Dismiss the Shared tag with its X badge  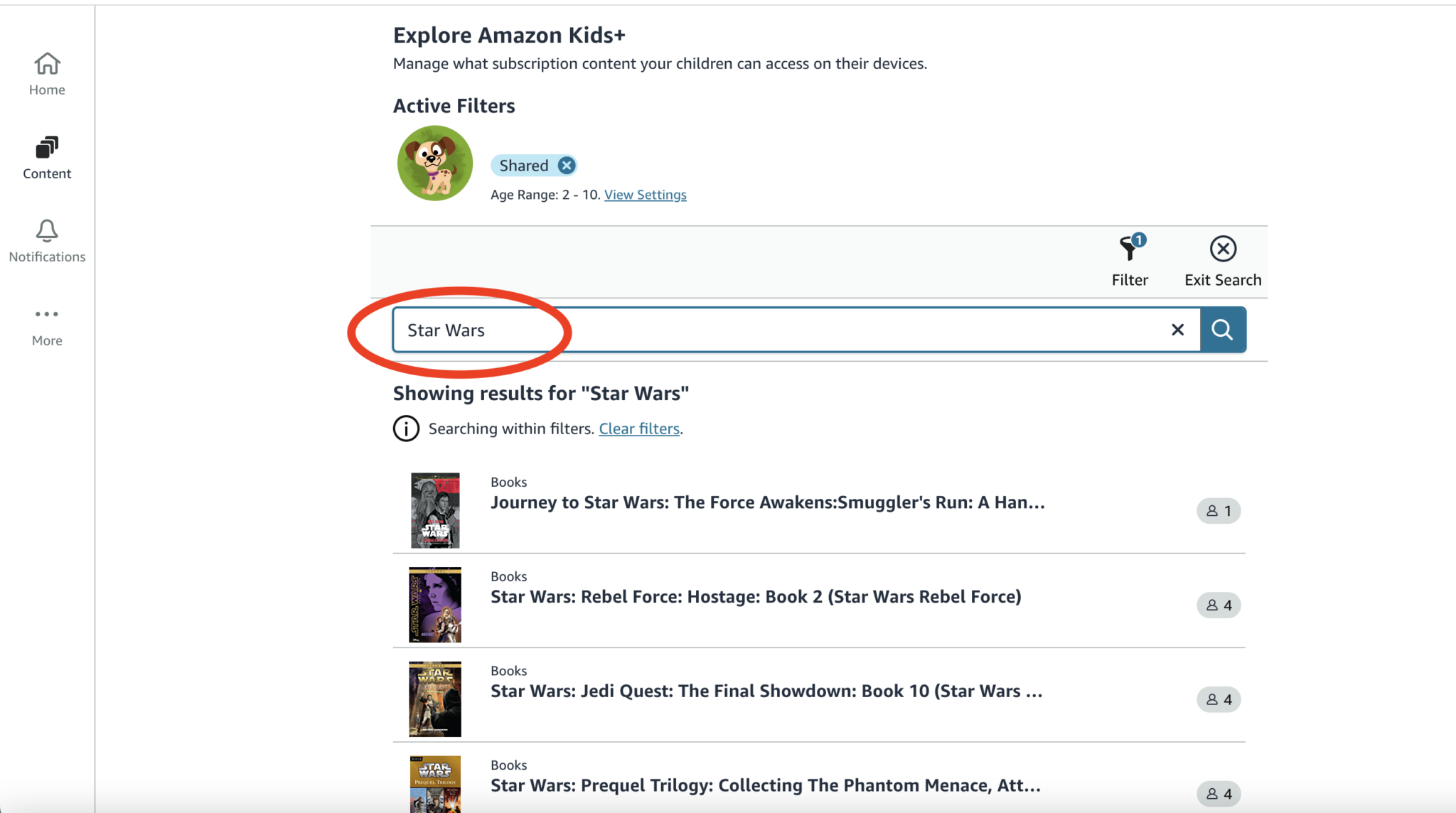coord(566,165)
